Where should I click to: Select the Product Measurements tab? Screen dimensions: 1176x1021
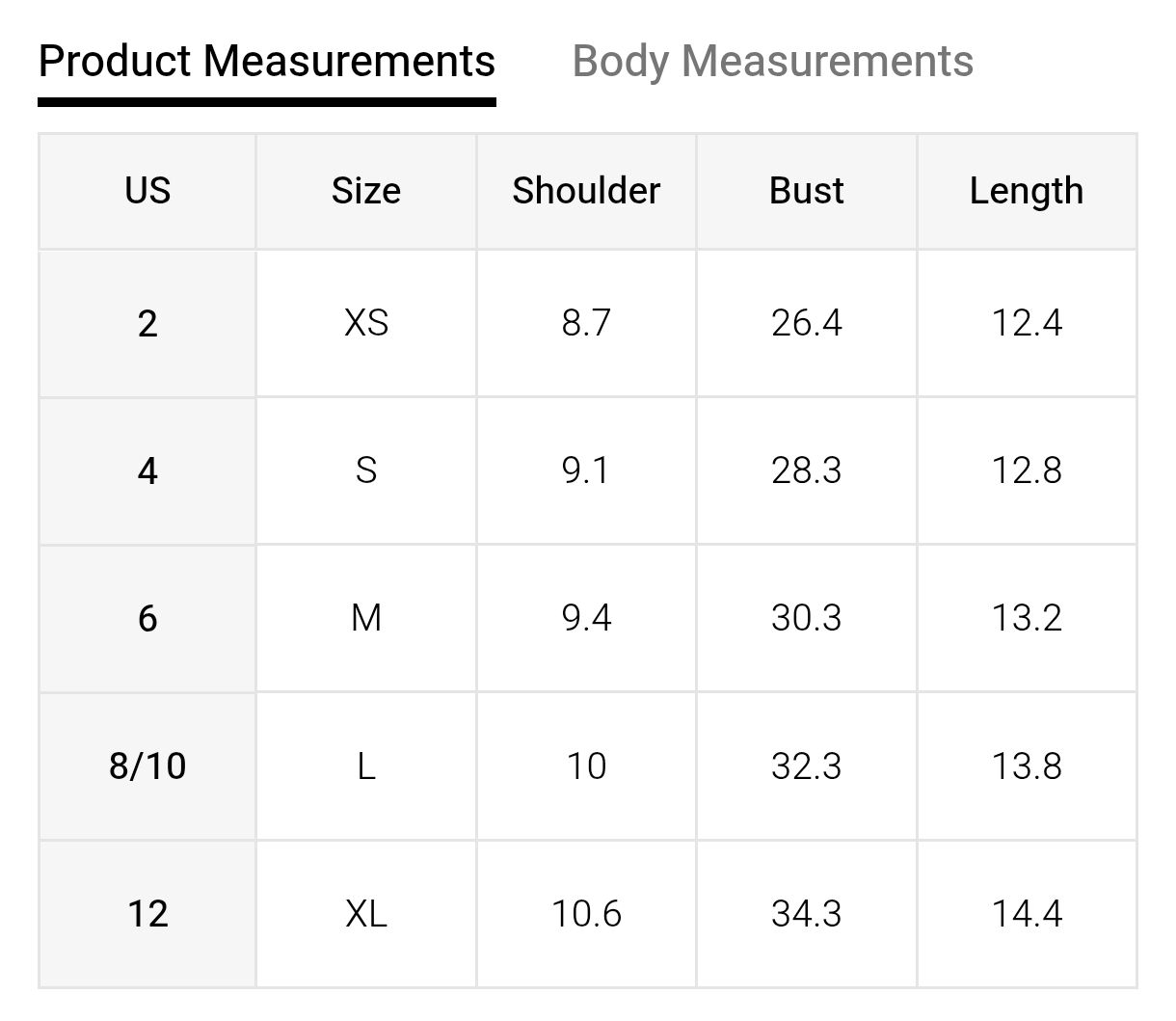(266, 61)
